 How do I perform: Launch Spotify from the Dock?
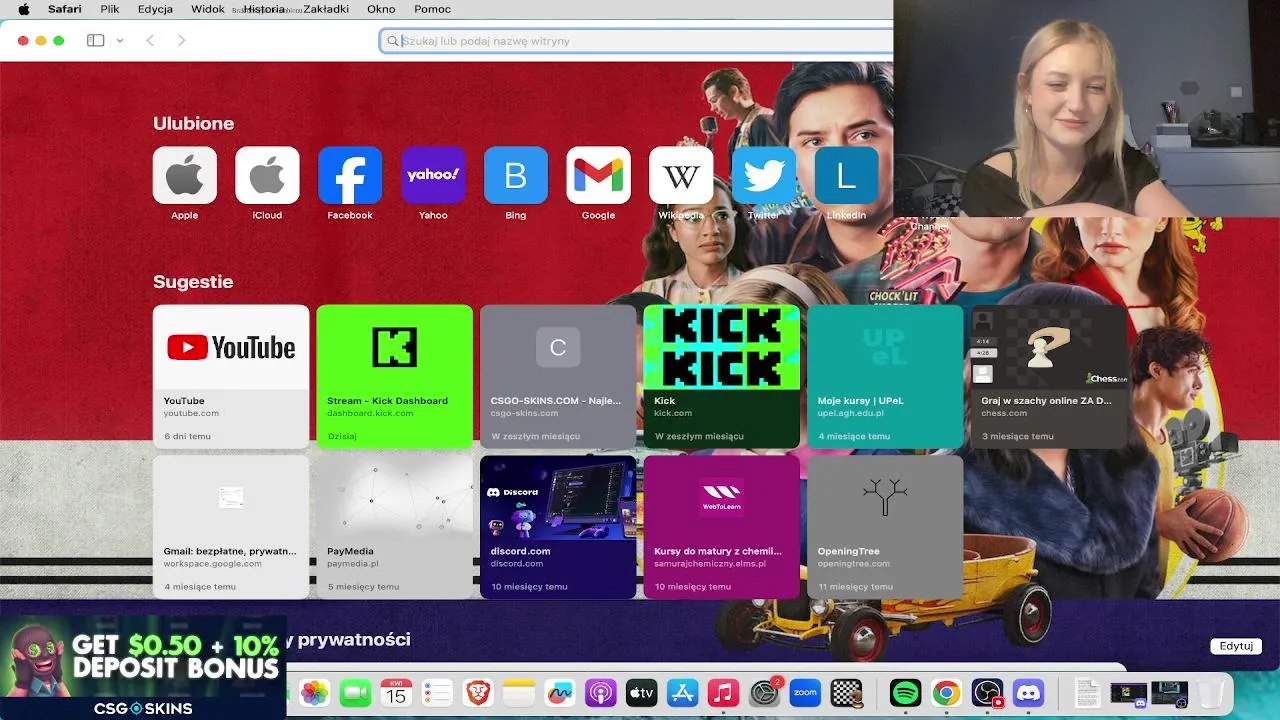click(905, 693)
